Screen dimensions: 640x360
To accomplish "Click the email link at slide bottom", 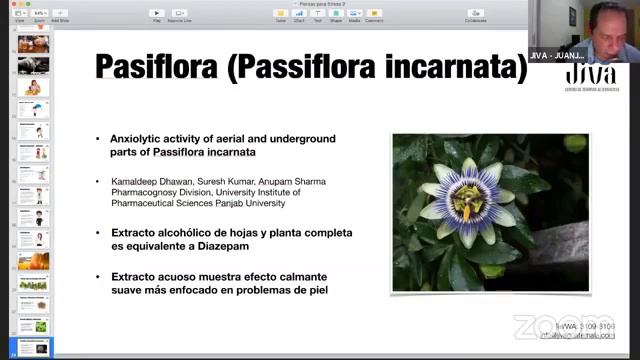I will (x=578, y=336).
